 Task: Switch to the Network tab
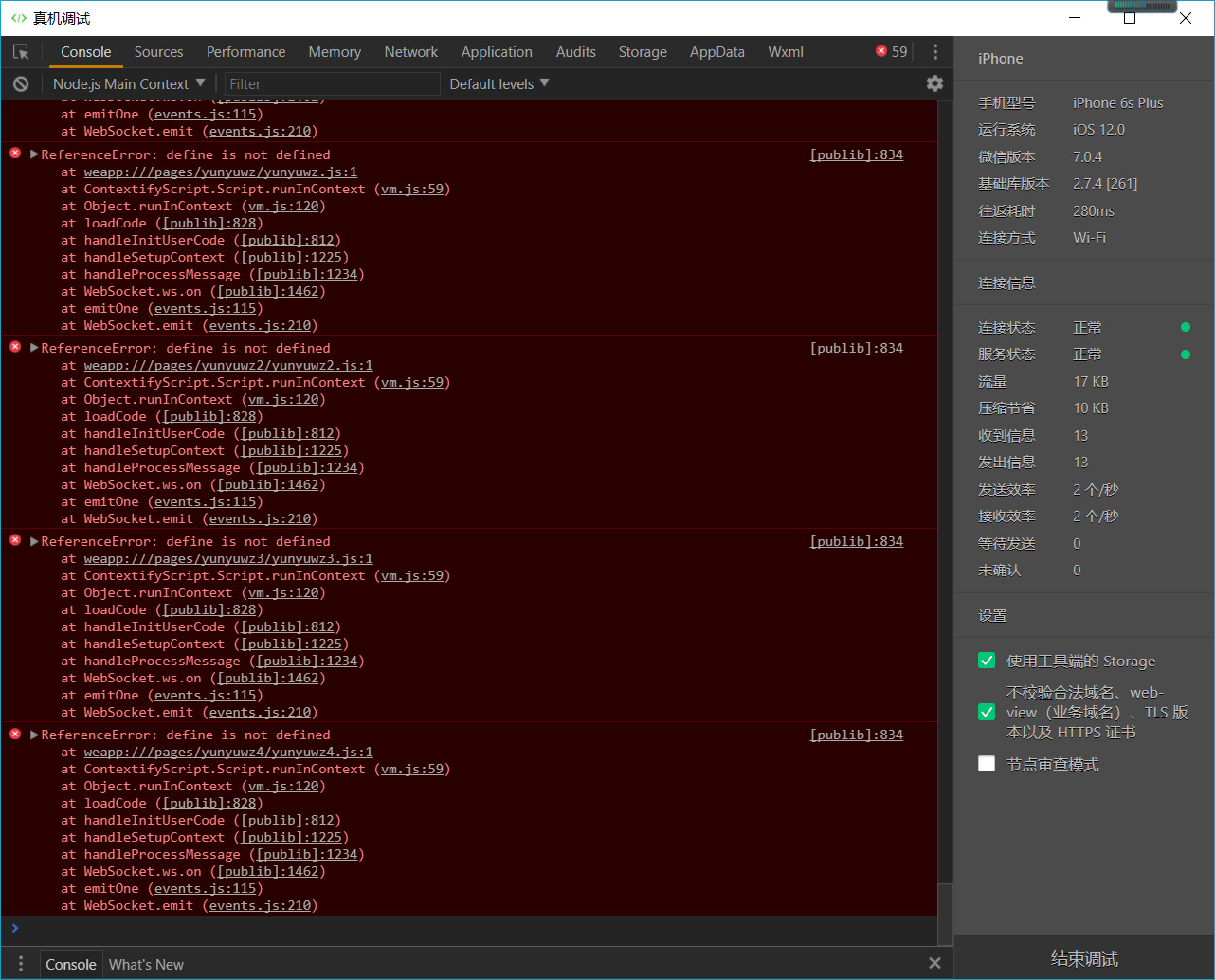point(411,52)
